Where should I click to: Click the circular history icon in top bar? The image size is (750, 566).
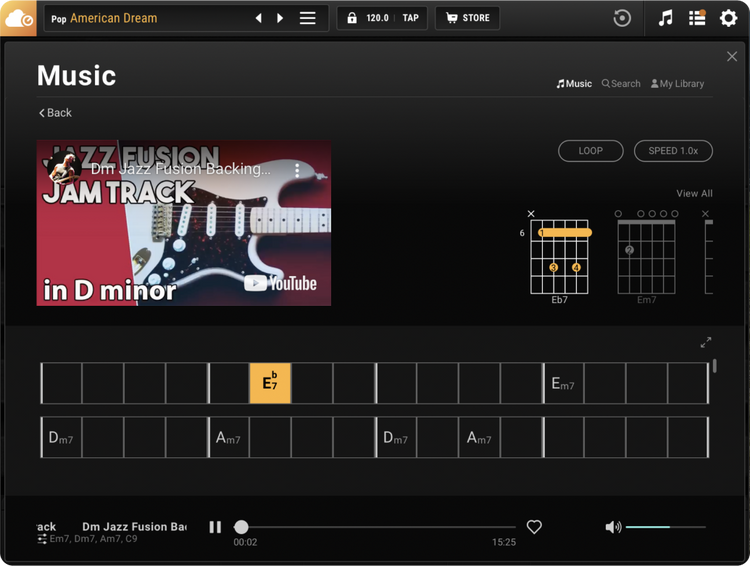tap(622, 18)
